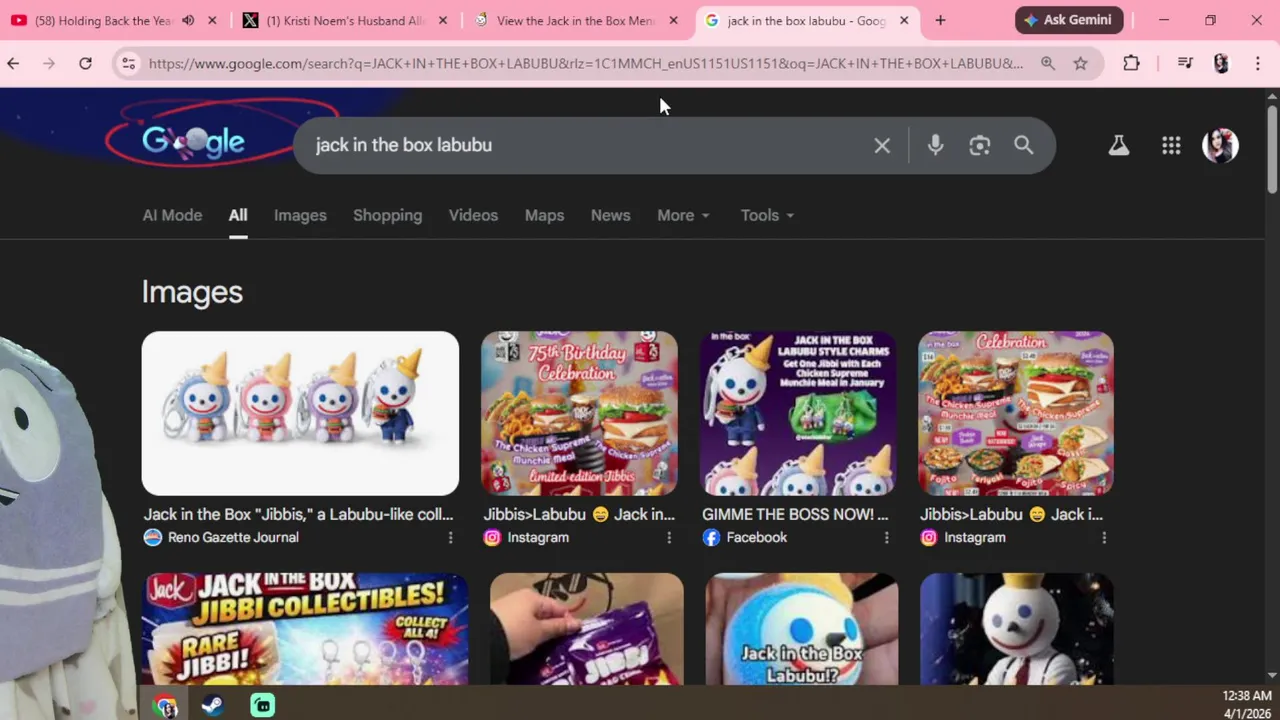Open the Google apps grid

coord(1171,145)
